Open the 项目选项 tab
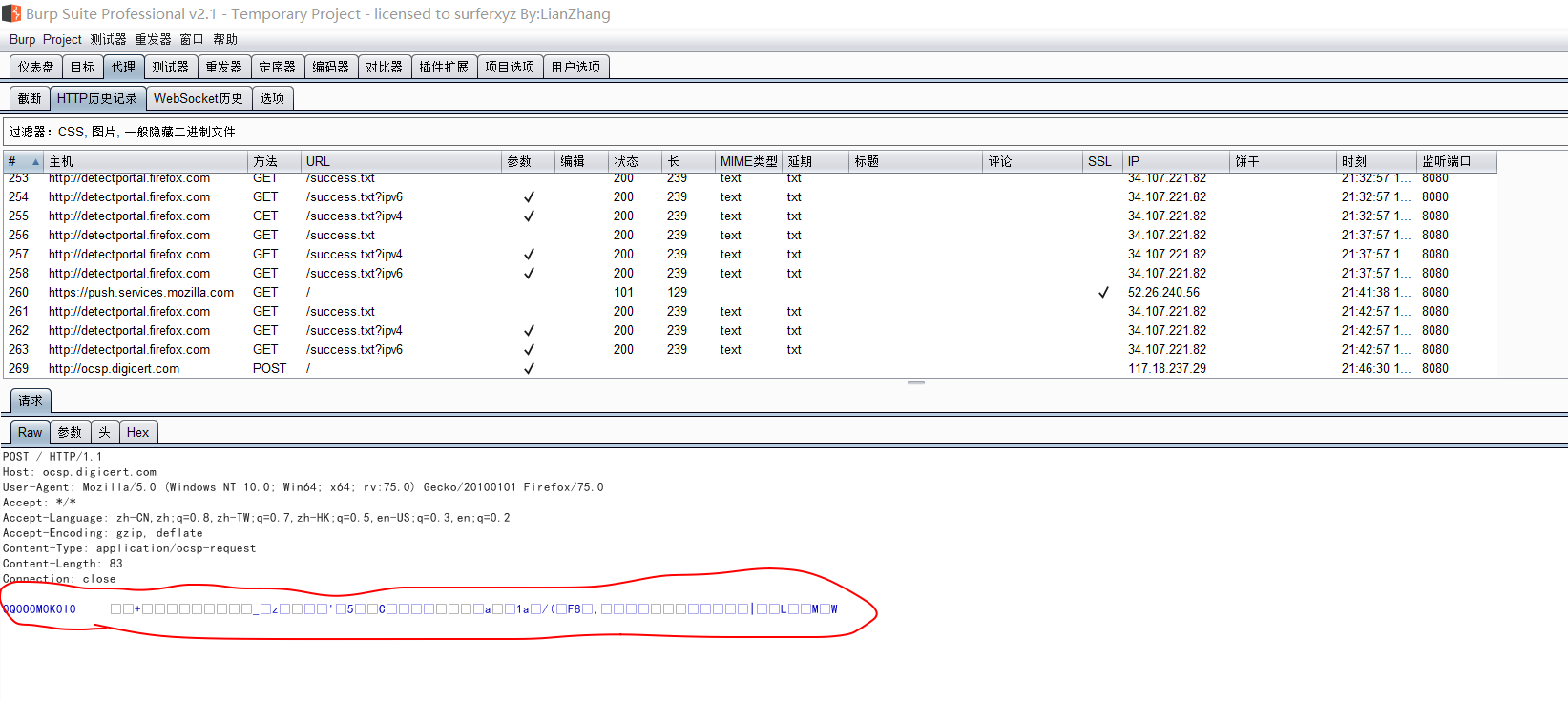This screenshot has height=701, width=1568. tap(510, 67)
